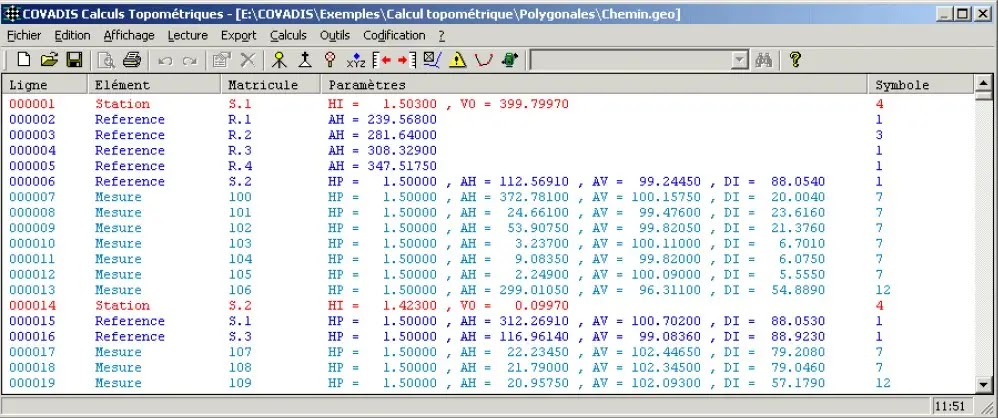Click the red curve icon
The height and width of the screenshot is (418, 998).
[484, 60]
